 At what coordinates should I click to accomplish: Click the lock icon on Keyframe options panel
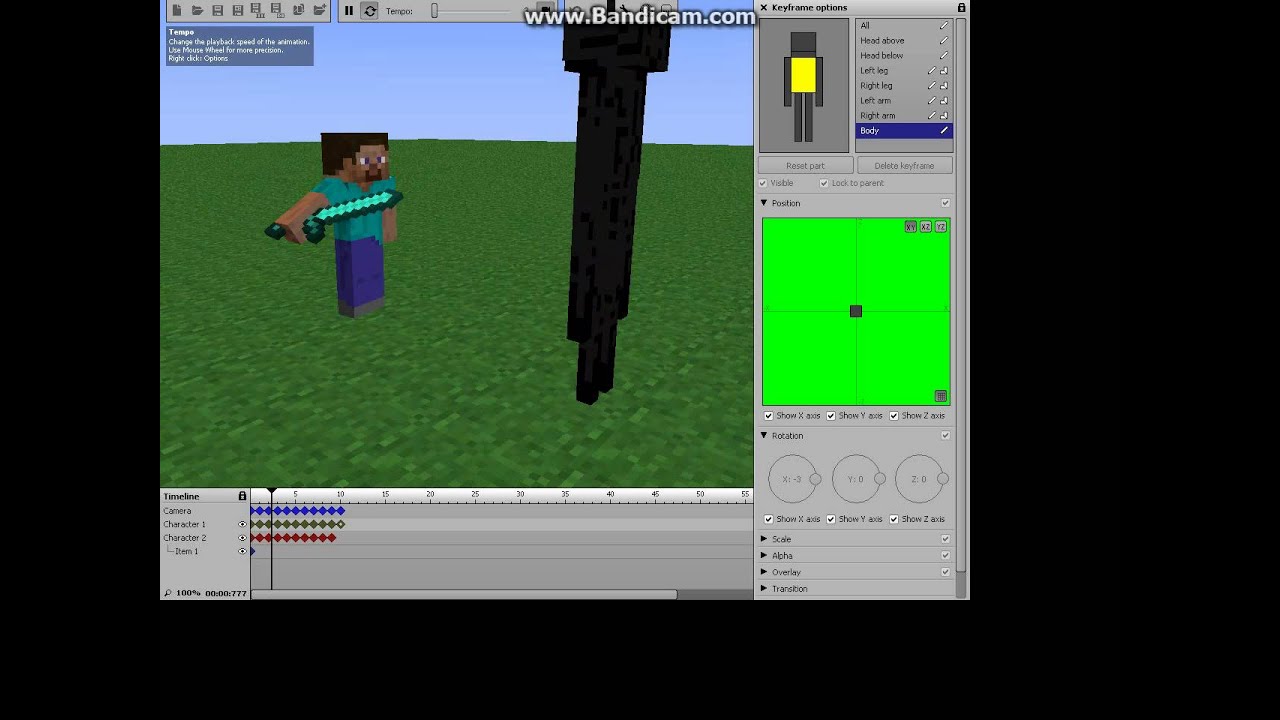pos(961,7)
